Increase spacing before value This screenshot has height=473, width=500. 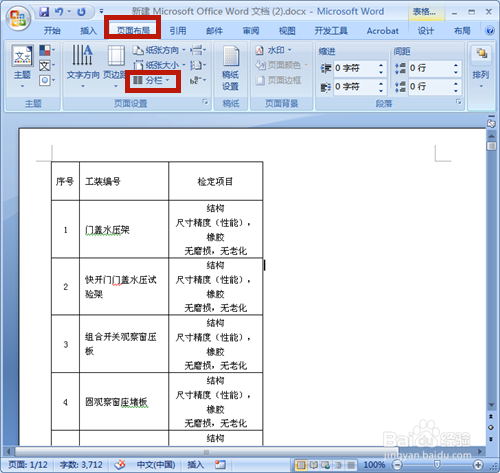tap(456, 65)
